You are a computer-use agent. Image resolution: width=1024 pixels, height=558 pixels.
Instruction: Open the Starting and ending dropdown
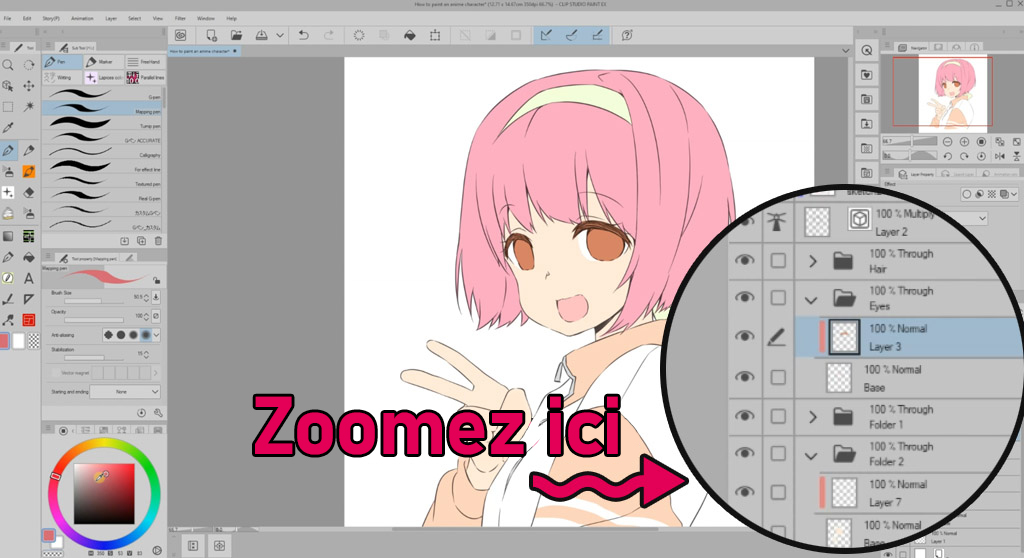pos(125,392)
